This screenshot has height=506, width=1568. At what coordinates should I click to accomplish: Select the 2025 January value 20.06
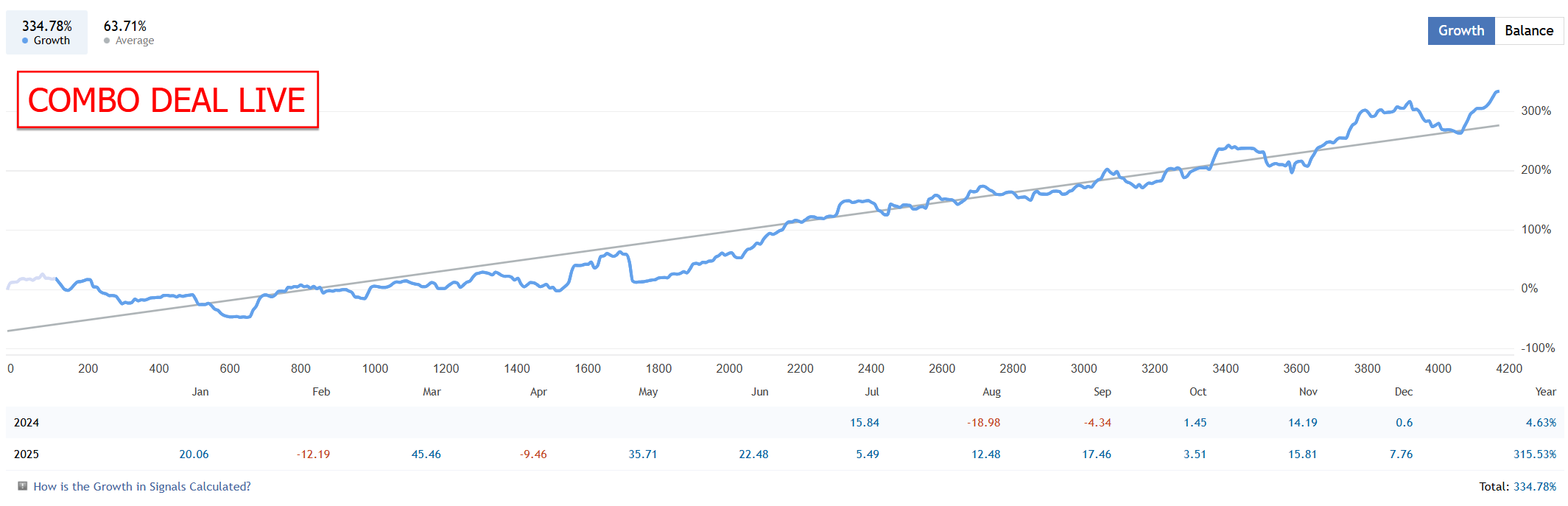tap(194, 454)
